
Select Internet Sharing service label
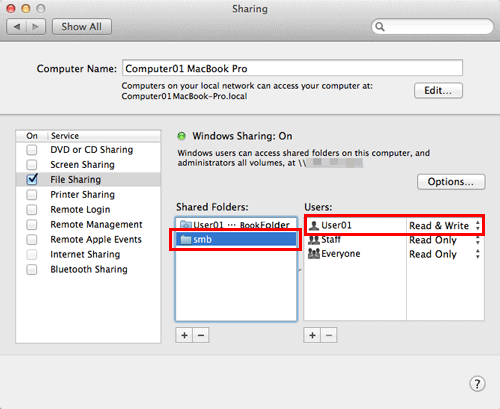pyautogui.click(x=85, y=255)
